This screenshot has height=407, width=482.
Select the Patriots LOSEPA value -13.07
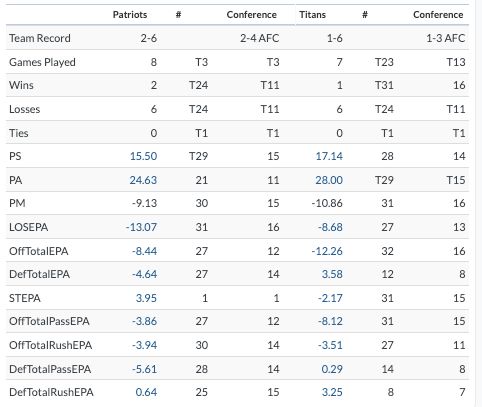pyautogui.click(x=141, y=227)
